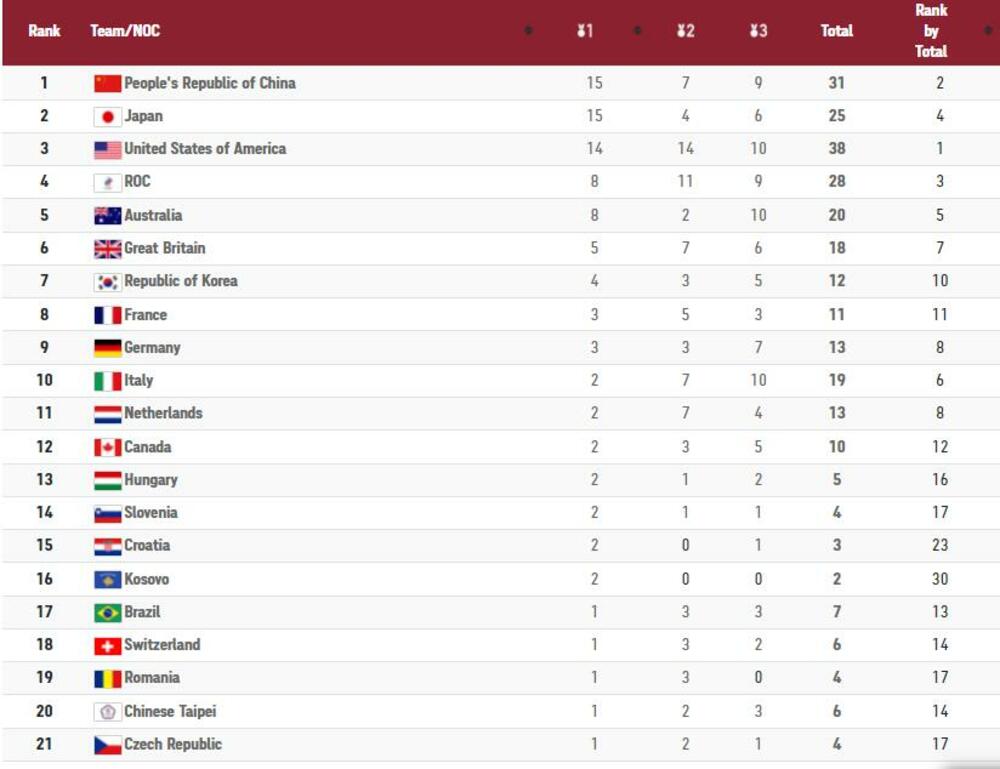1000x769 pixels.
Task: Click the Republic of Korea flag
Action: click(107, 281)
